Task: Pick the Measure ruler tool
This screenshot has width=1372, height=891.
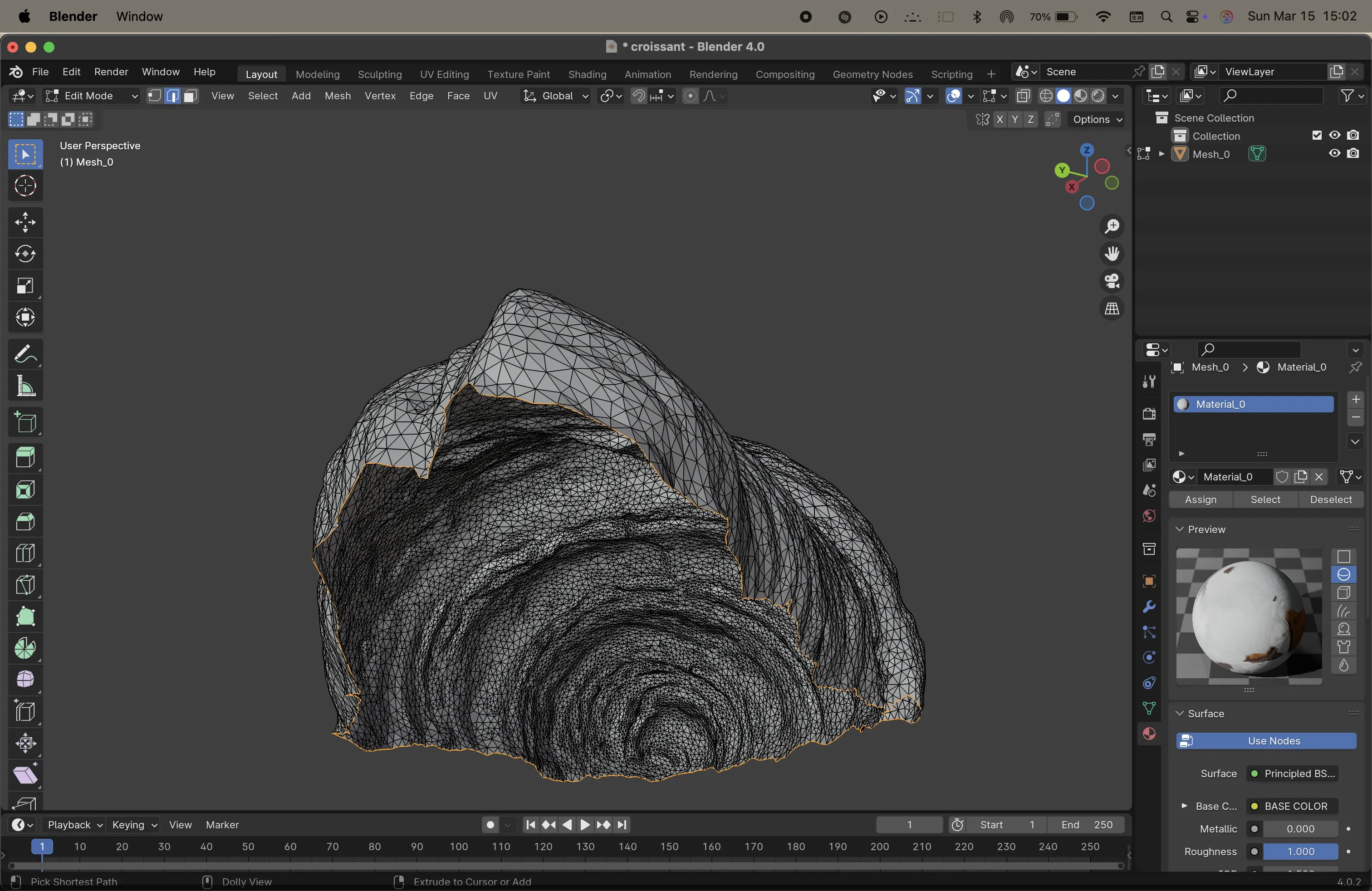Action: (x=25, y=386)
